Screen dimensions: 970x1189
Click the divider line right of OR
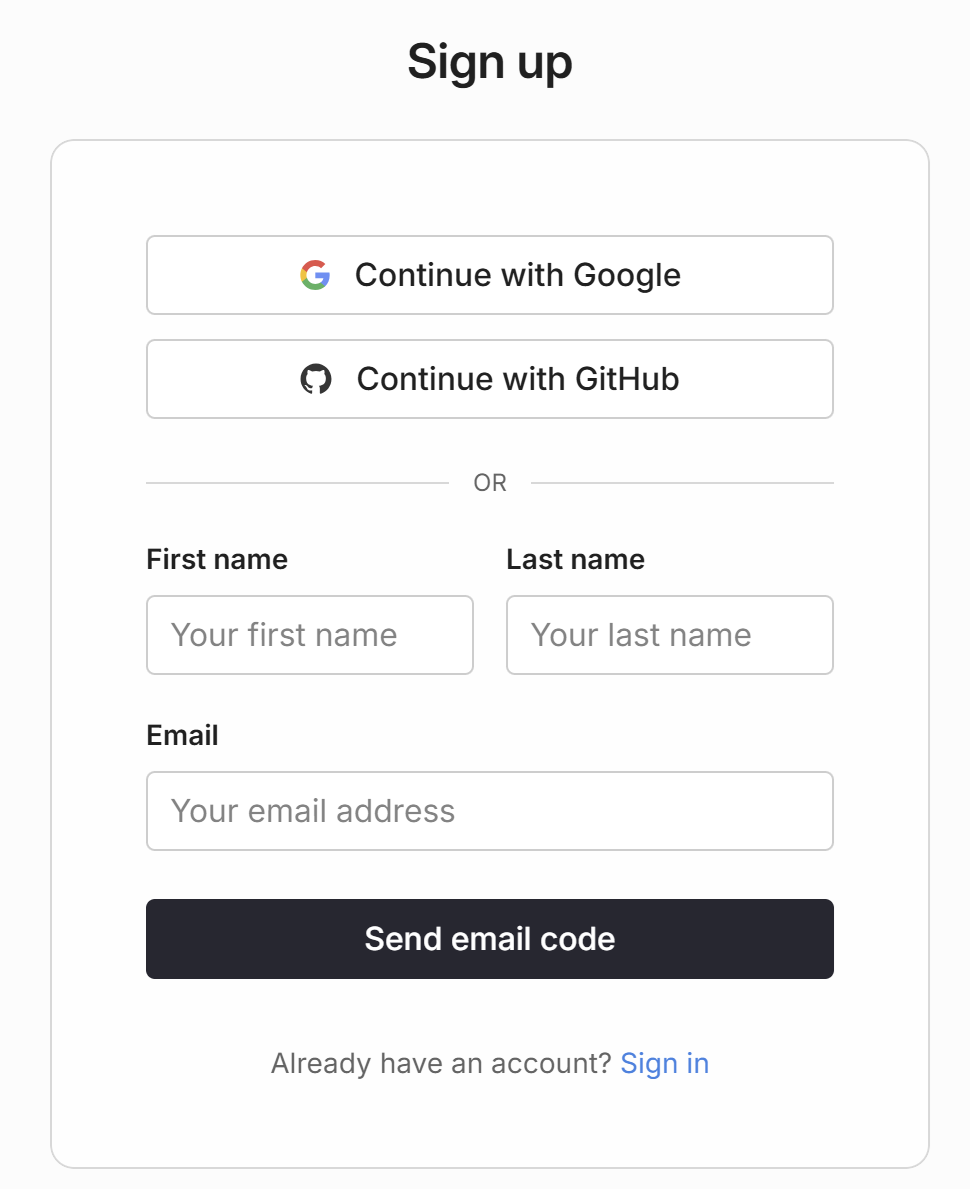tap(682, 483)
